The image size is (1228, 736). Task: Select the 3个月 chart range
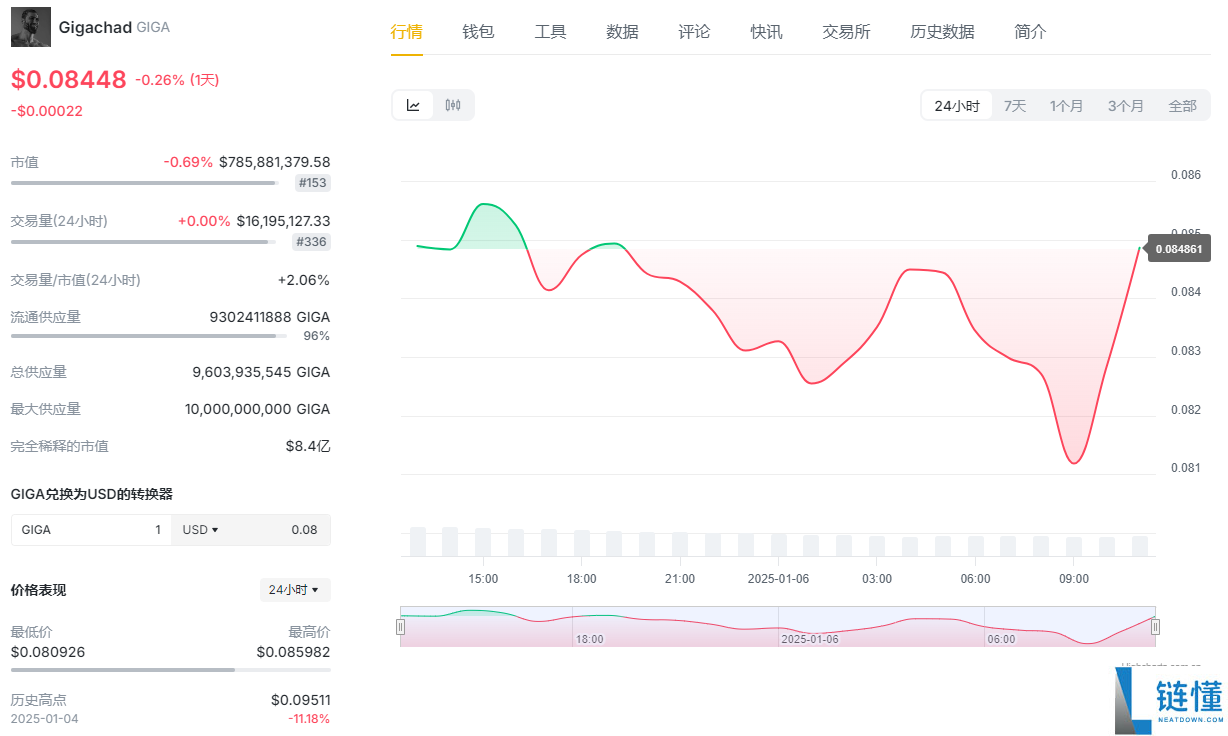pos(1125,105)
